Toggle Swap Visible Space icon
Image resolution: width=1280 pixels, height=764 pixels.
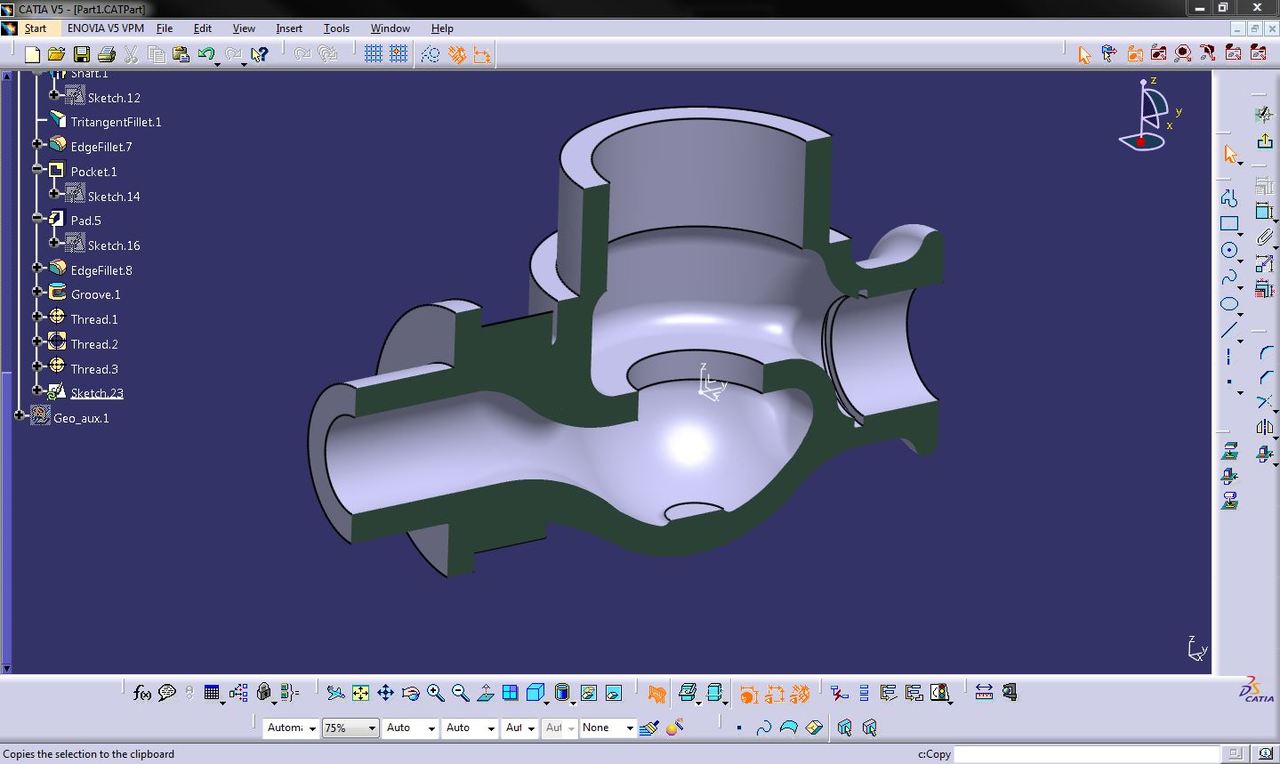613,692
